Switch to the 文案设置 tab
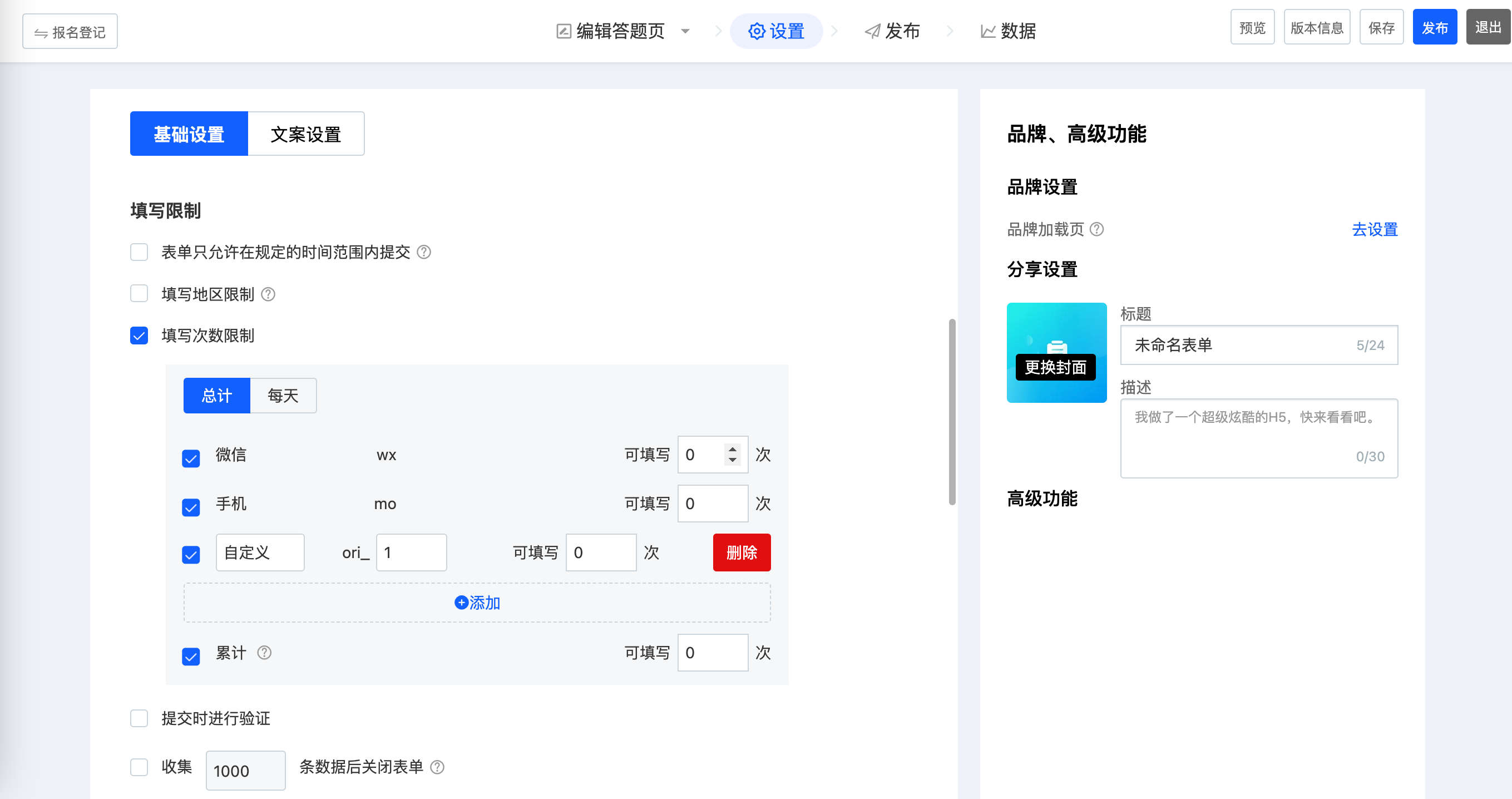The image size is (1512, 799). coord(306,134)
